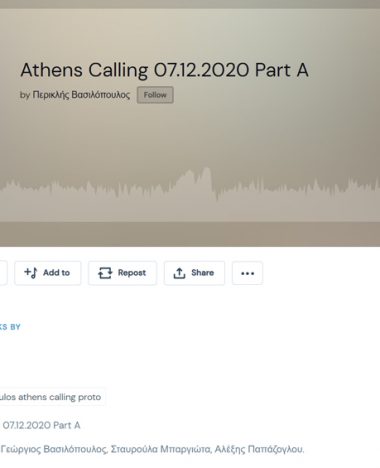Click the Add to button label

(56, 273)
